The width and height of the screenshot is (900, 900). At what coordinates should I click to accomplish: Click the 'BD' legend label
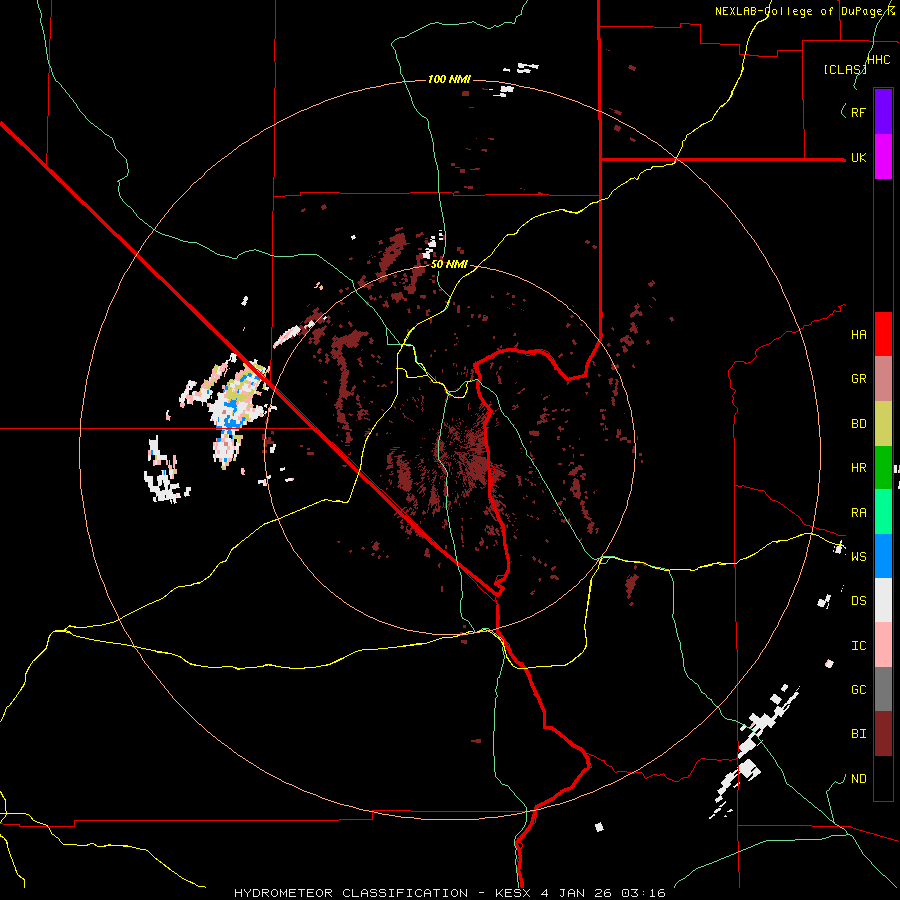[858, 424]
